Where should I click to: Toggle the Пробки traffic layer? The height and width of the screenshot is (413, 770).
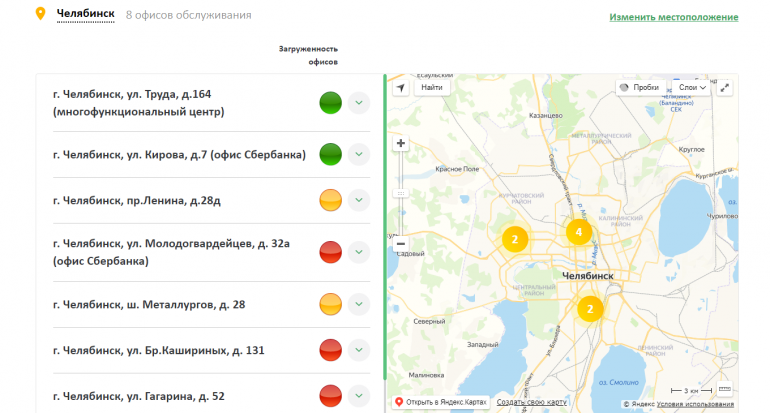click(640, 87)
